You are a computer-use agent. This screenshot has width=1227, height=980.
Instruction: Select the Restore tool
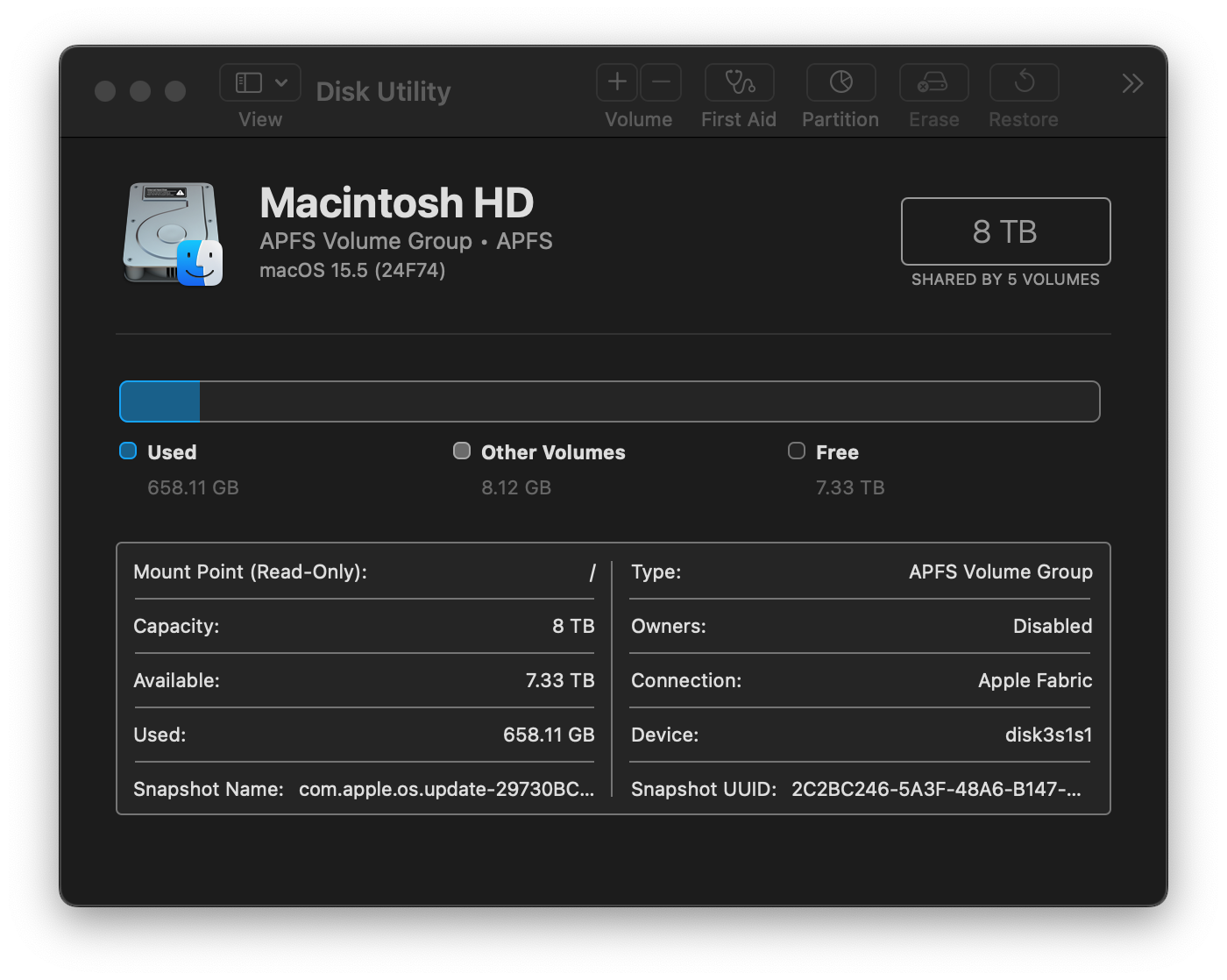pyautogui.click(x=1023, y=82)
